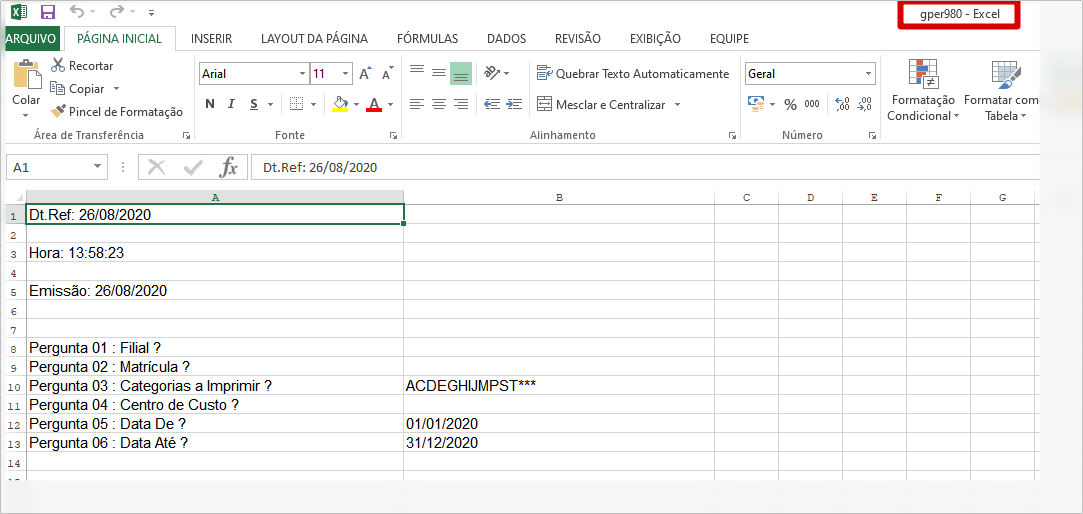The image size is (1083, 514).
Task: Decrease decimal places
Action: coord(864,104)
